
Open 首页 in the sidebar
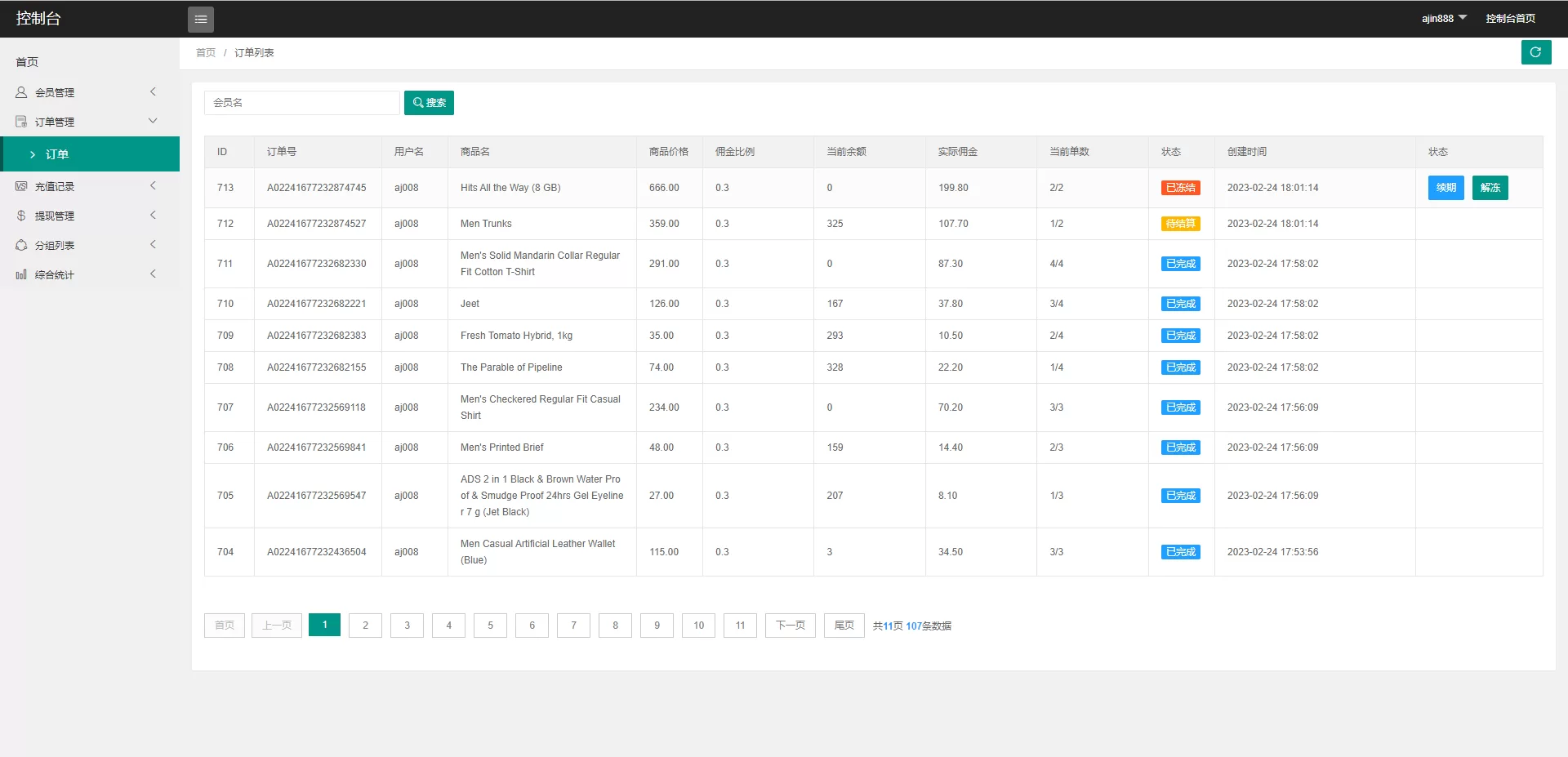[x=27, y=62]
